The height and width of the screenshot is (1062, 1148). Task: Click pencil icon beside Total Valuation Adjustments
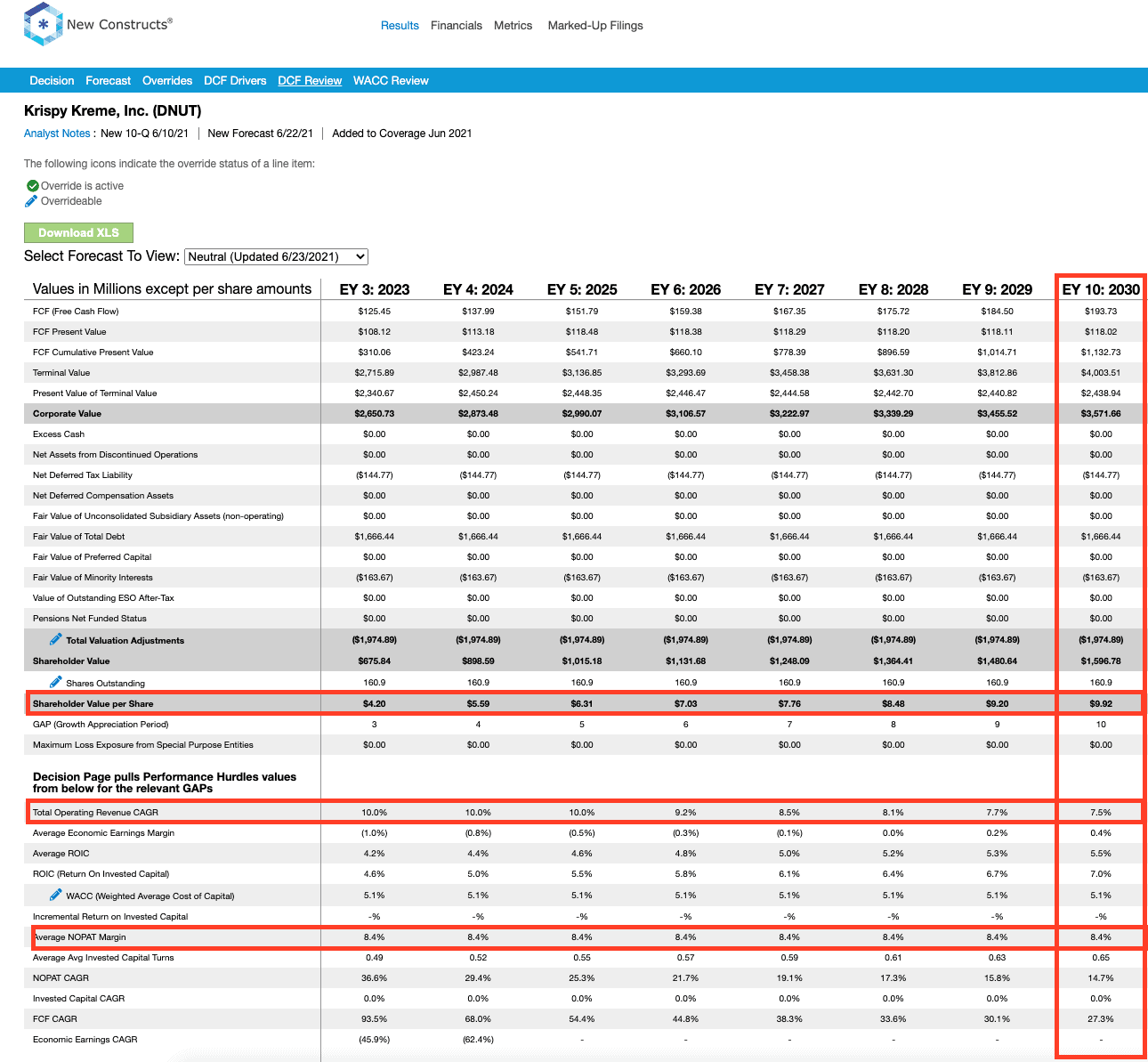point(55,639)
